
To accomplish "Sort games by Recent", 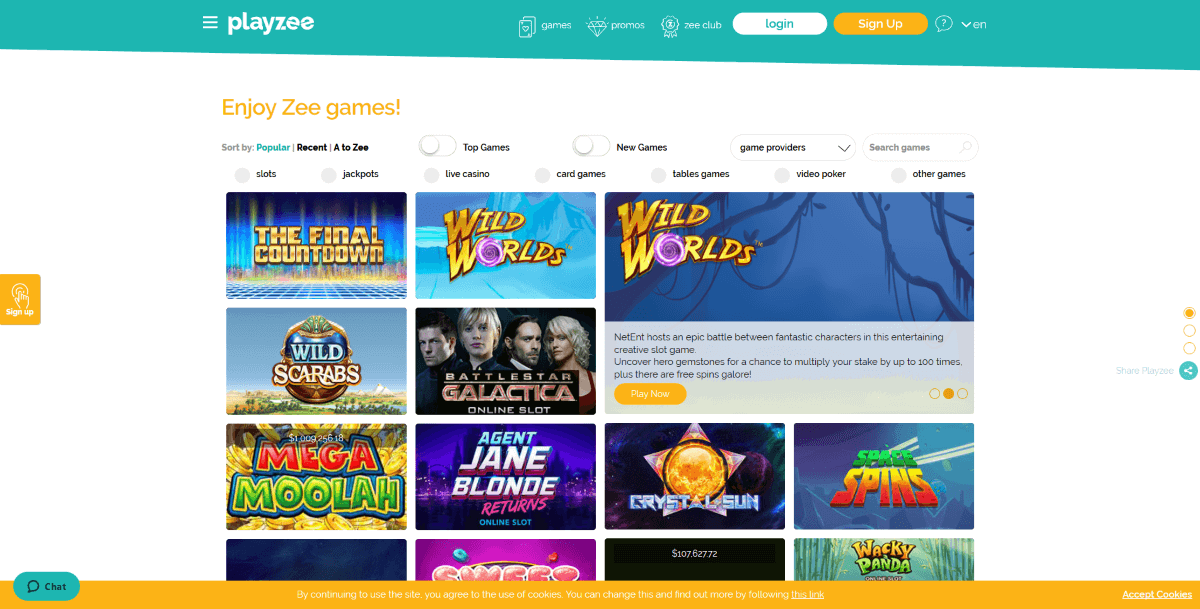I will (x=312, y=147).
